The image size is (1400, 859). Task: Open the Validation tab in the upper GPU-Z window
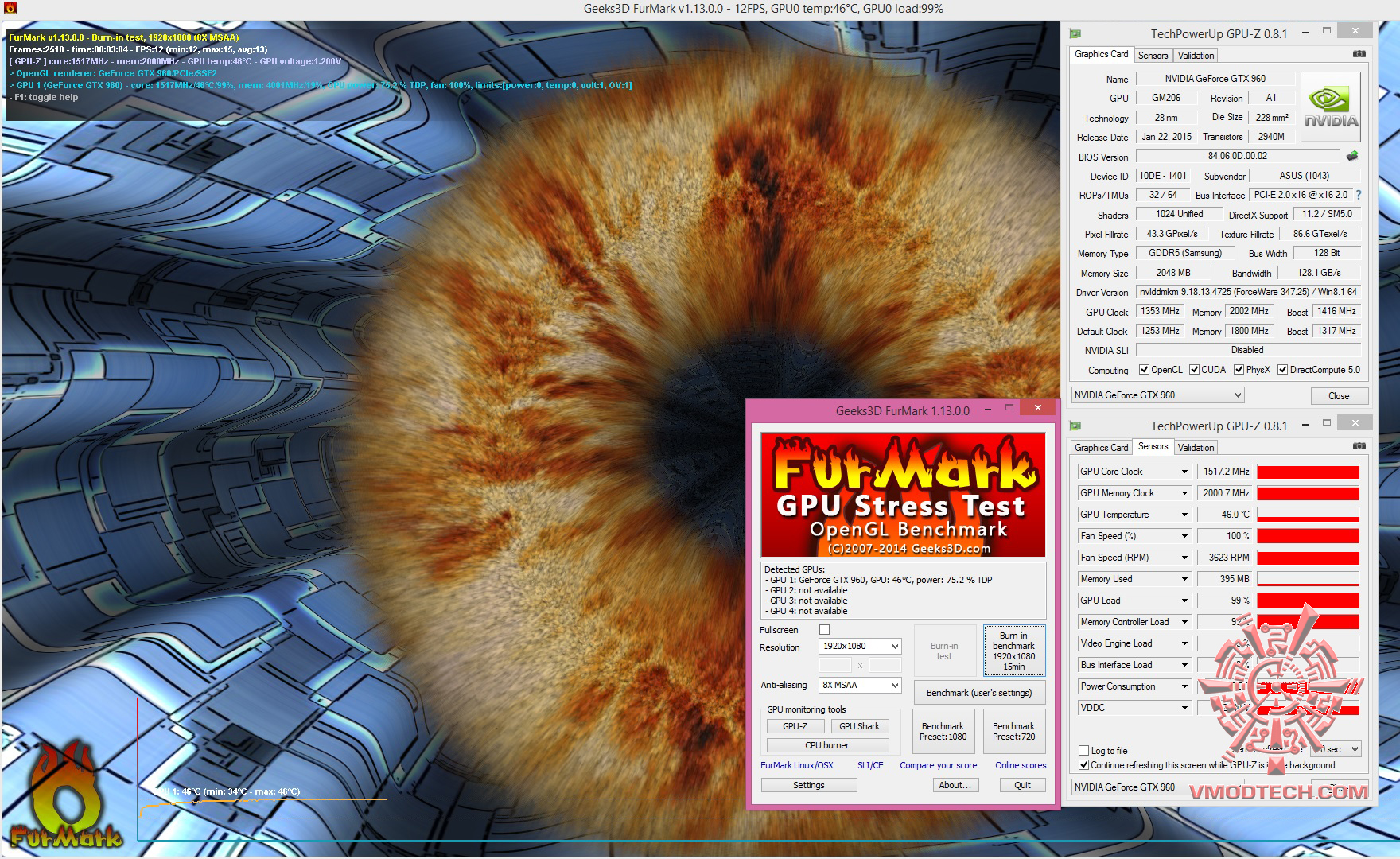pyautogui.click(x=1196, y=56)
